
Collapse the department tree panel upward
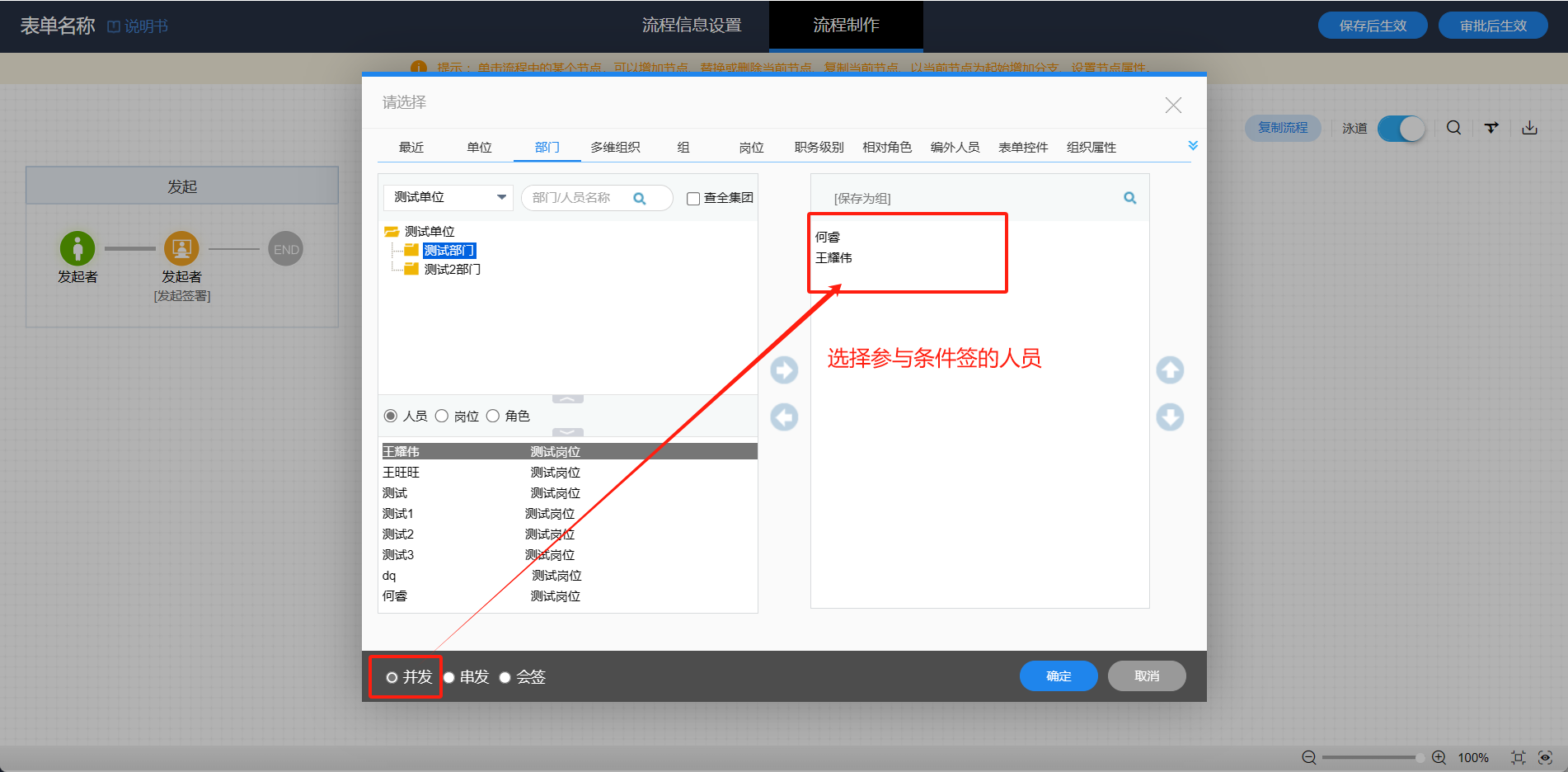pos(567,399)
